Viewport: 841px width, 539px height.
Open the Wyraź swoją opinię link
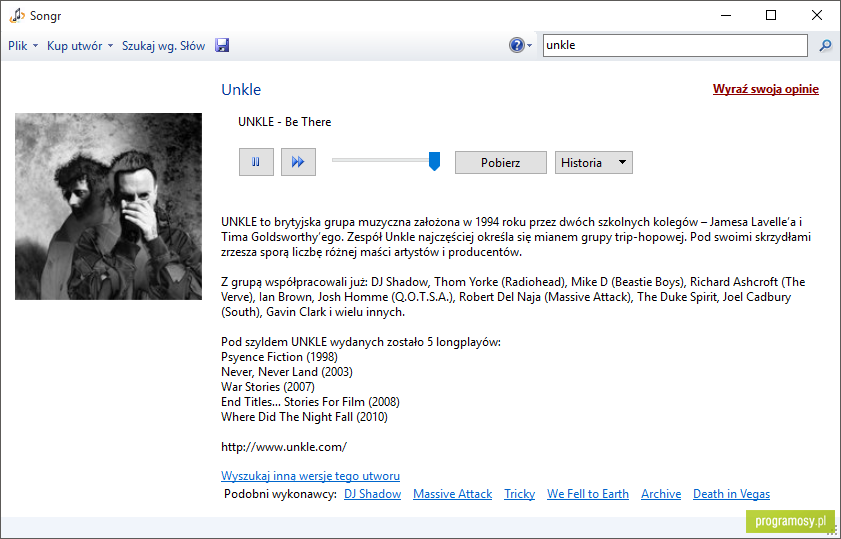point(765,89)
